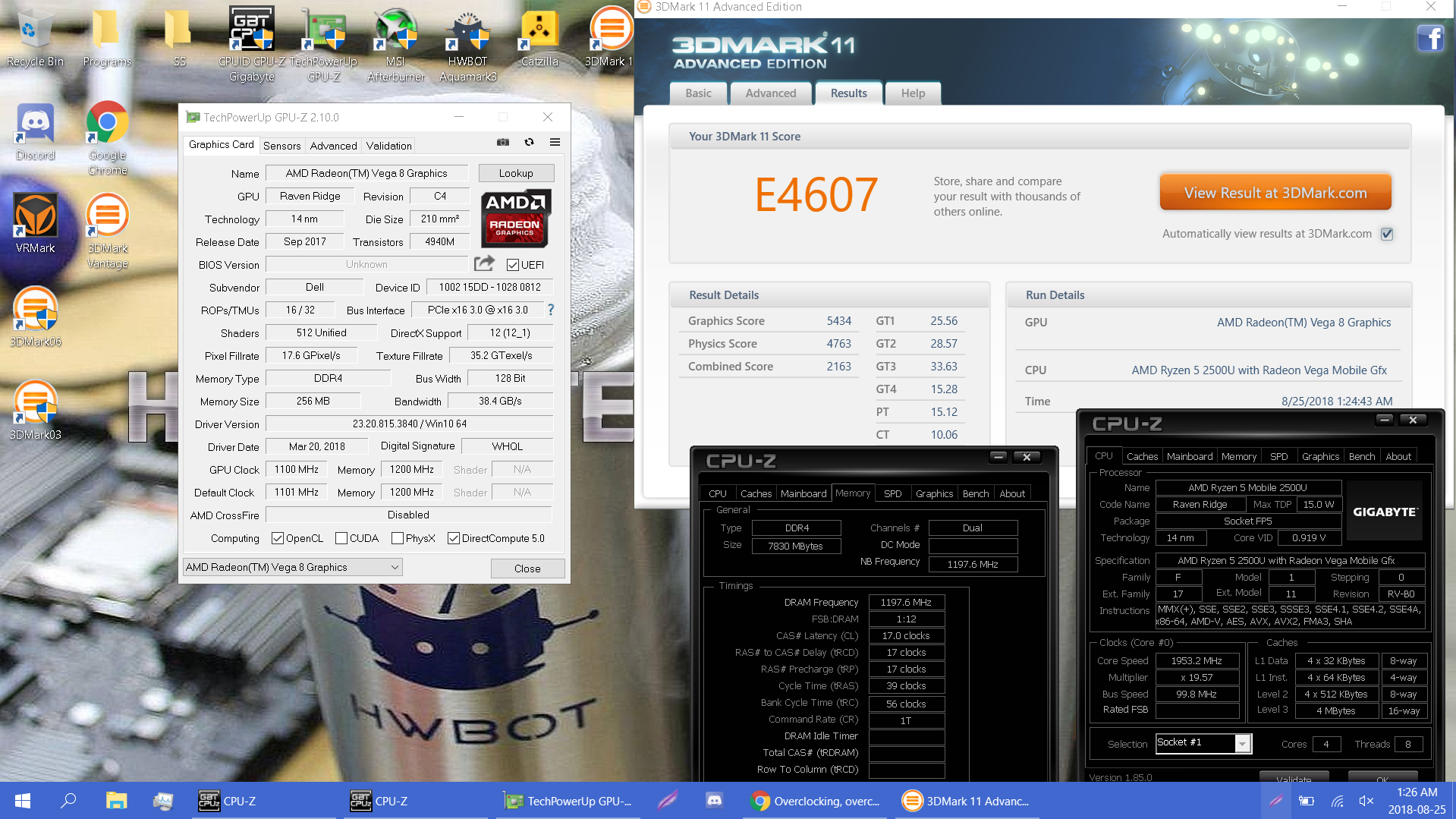Open the Advanced tab in 3DMark 11

(x=771, y=93)
